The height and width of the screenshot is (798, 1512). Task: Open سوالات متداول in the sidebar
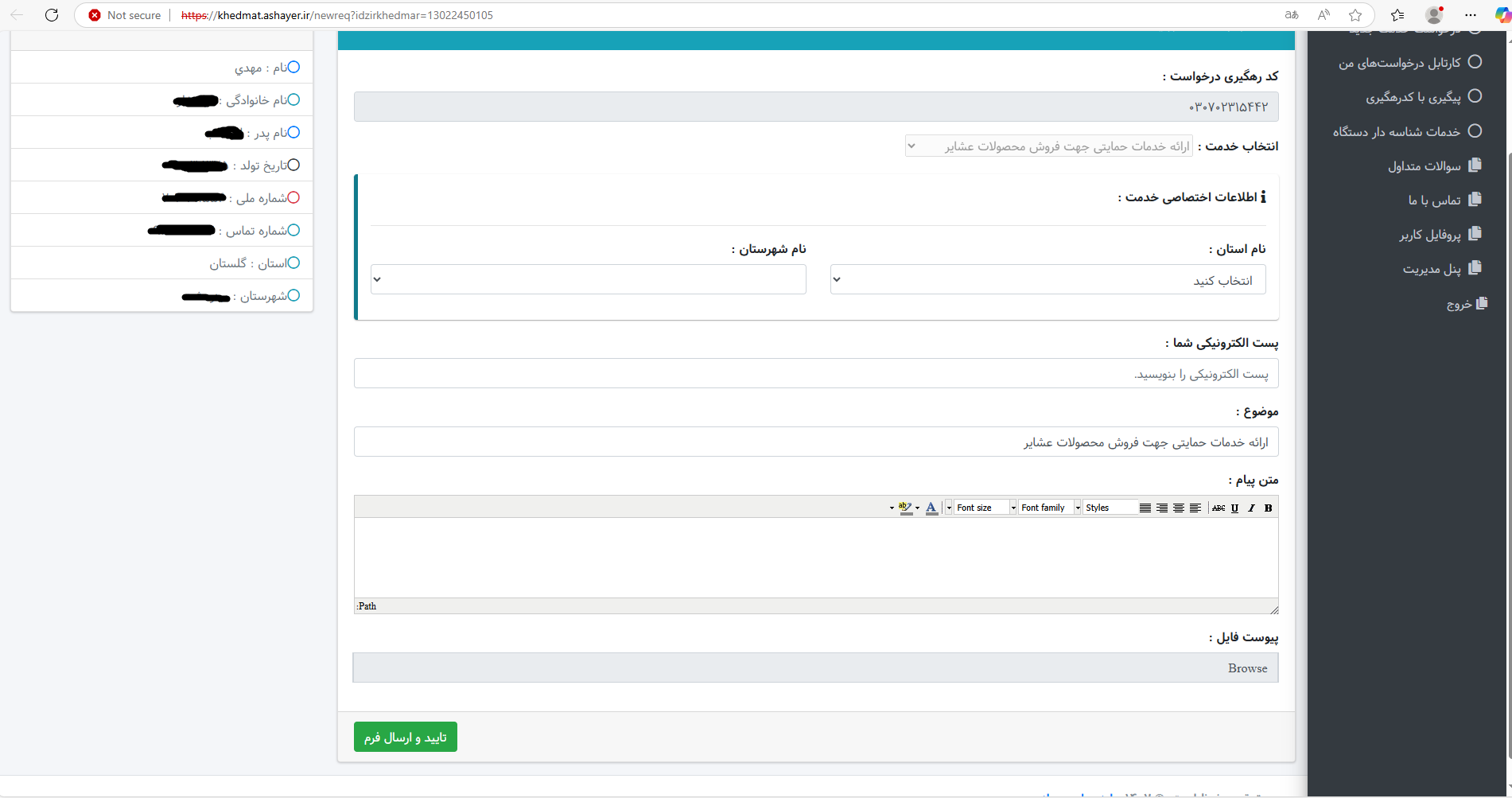tap(1424, 165)
